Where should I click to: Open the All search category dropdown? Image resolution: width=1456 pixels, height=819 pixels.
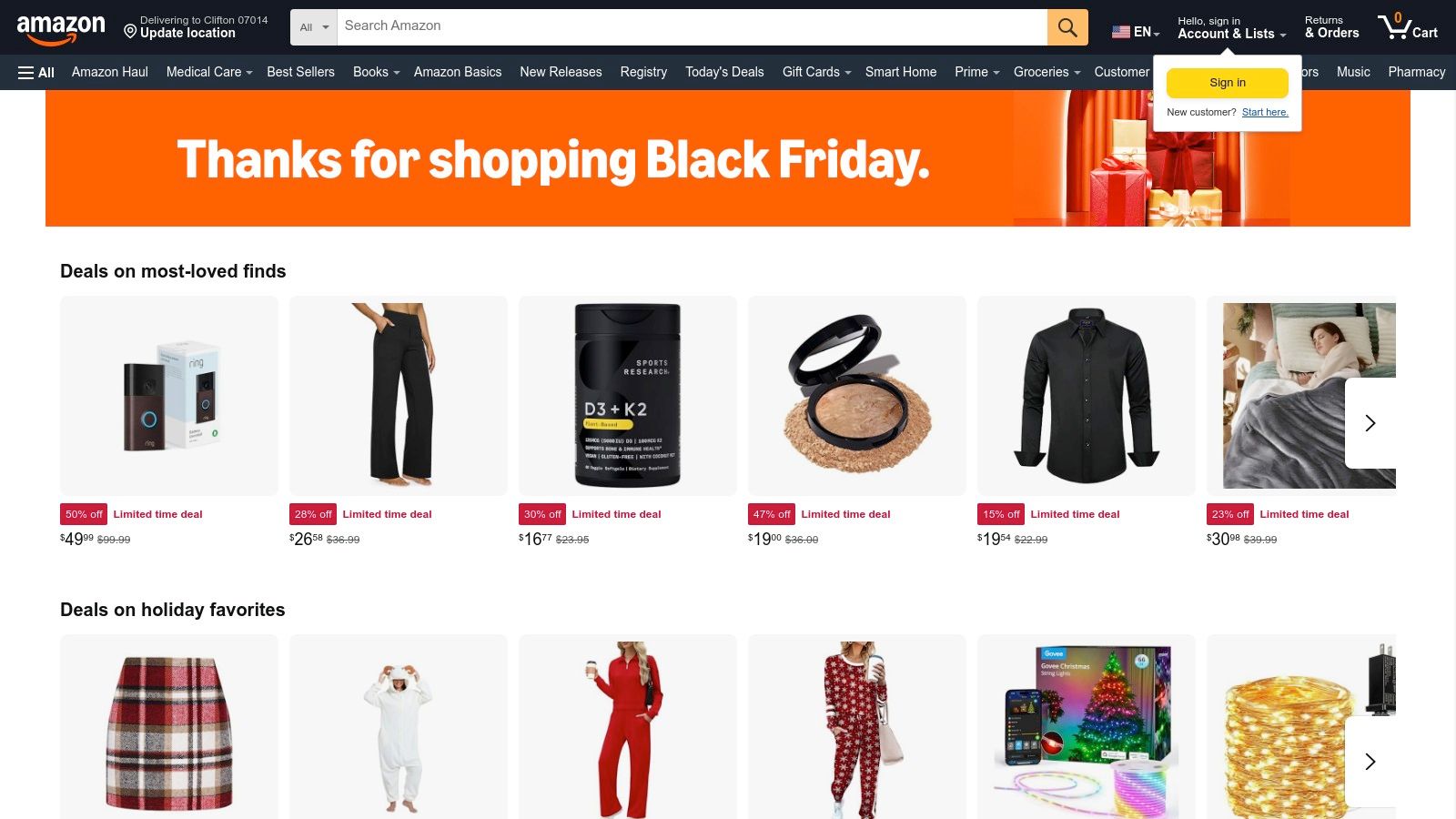314,27
